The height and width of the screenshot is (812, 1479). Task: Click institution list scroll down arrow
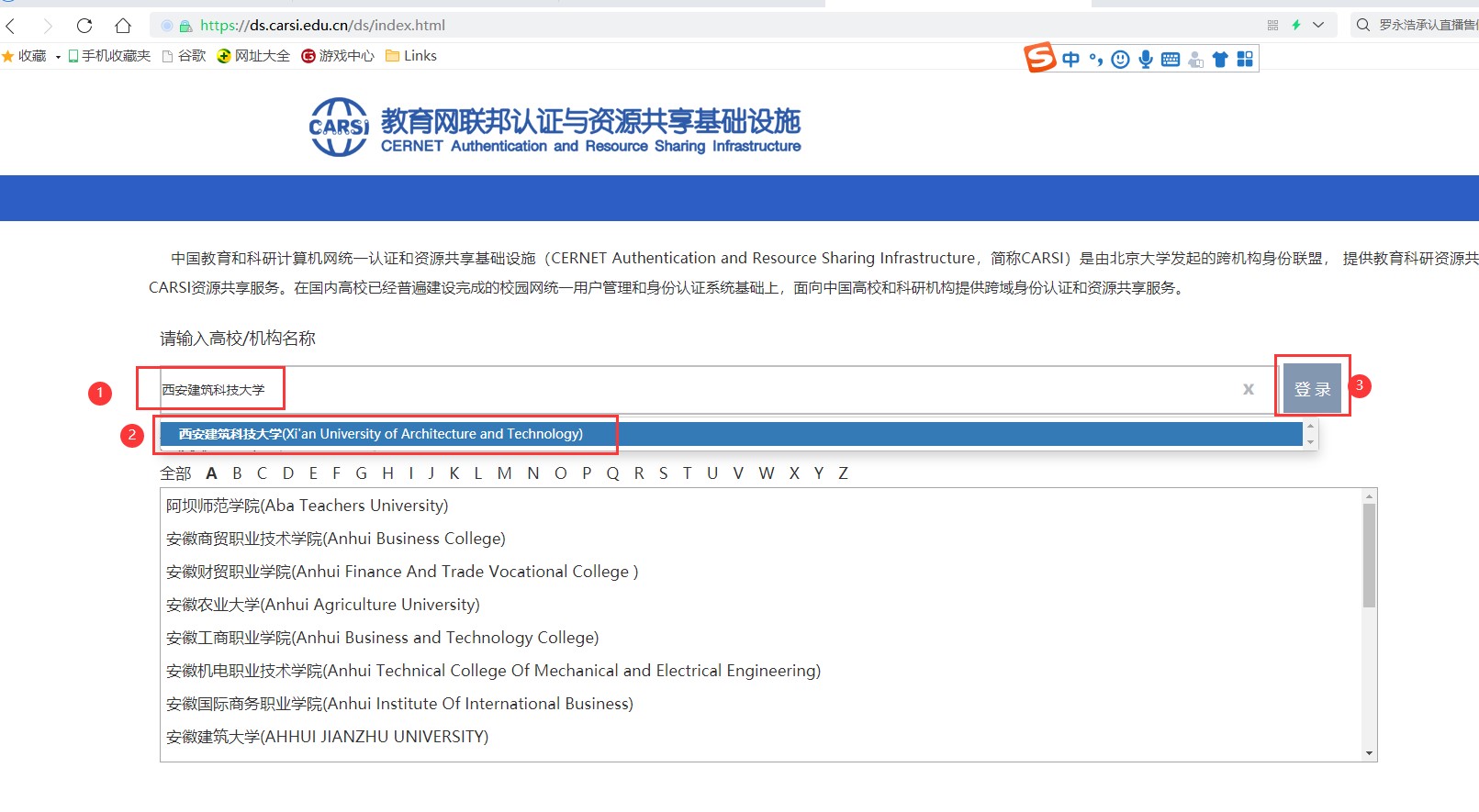(1369, 753)
